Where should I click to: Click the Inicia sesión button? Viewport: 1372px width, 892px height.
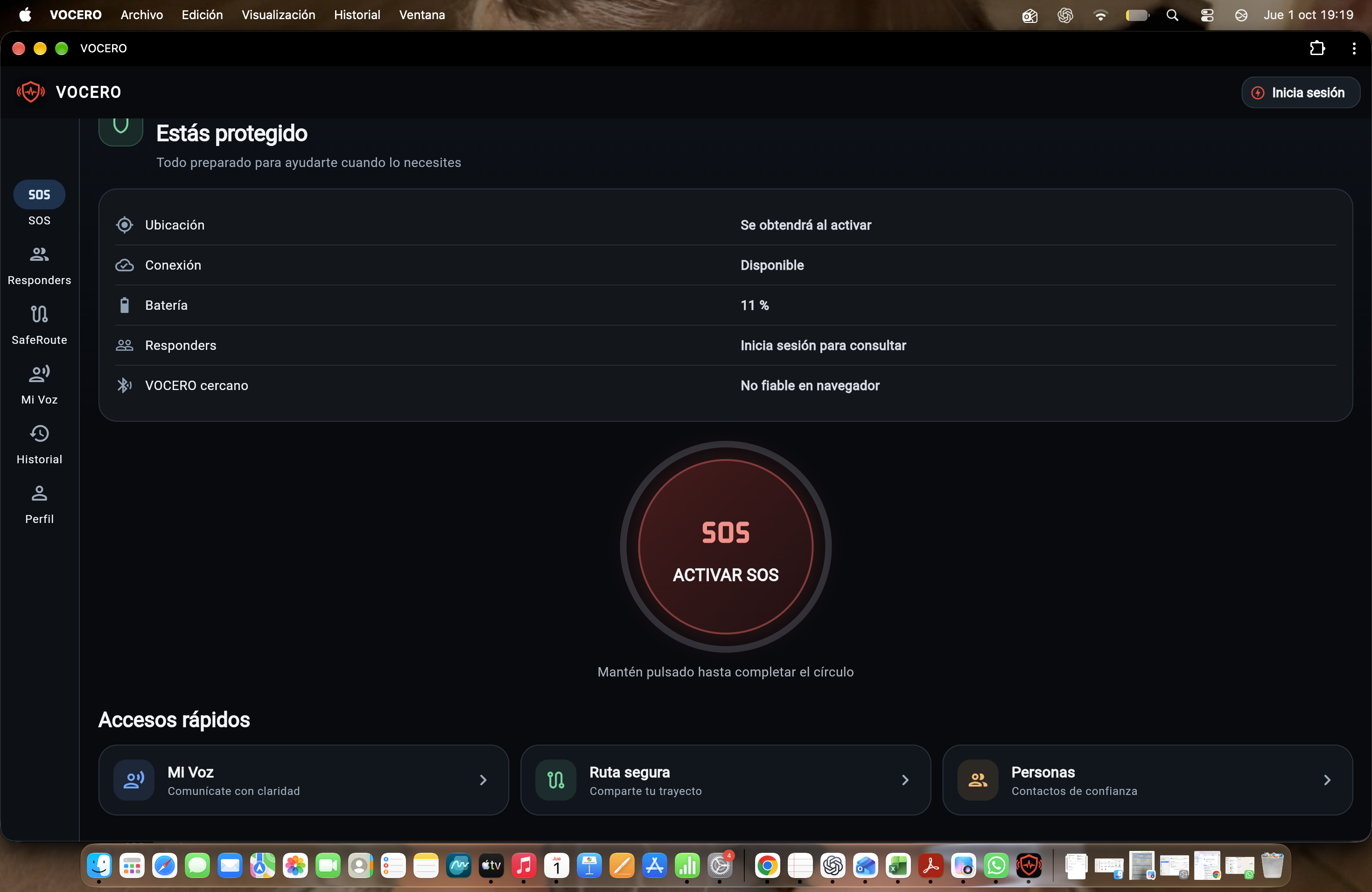tap(1301, 93)
